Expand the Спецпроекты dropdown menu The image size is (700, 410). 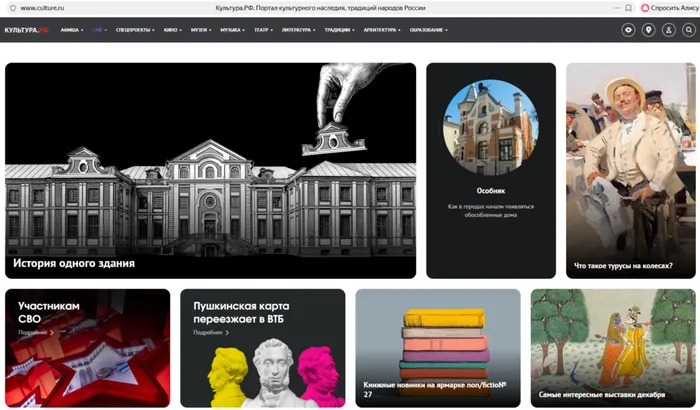(135, 30)
